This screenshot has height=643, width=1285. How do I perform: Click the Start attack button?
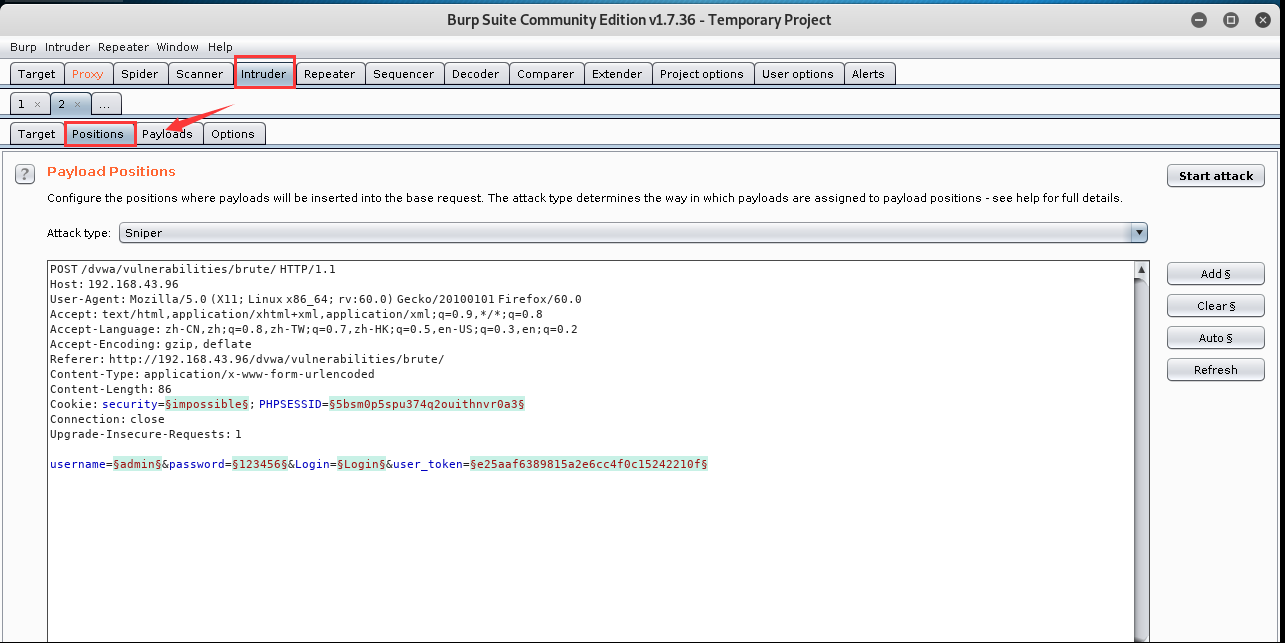pyautogui.click(x=1216, y=176)
